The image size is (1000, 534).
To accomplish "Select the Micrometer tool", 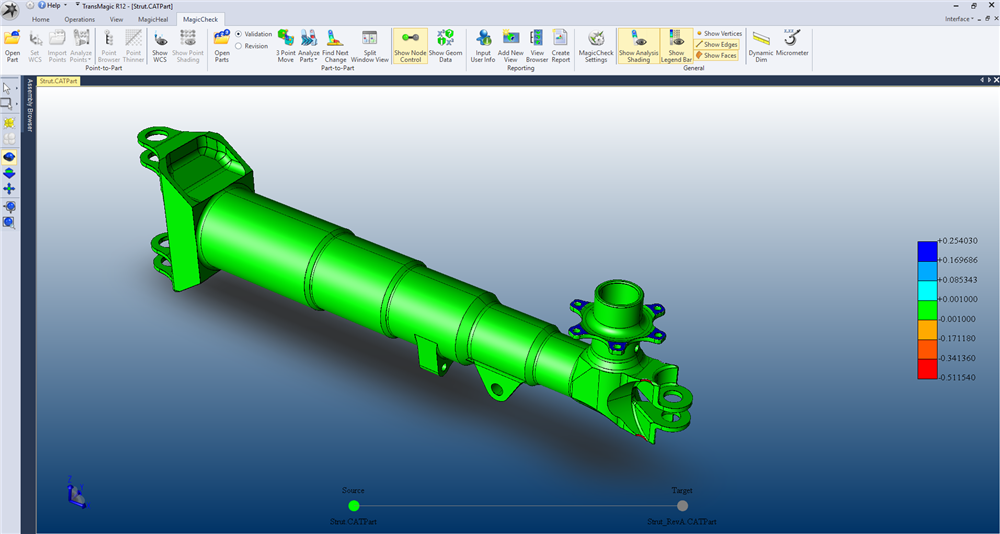I will (792, 42).
